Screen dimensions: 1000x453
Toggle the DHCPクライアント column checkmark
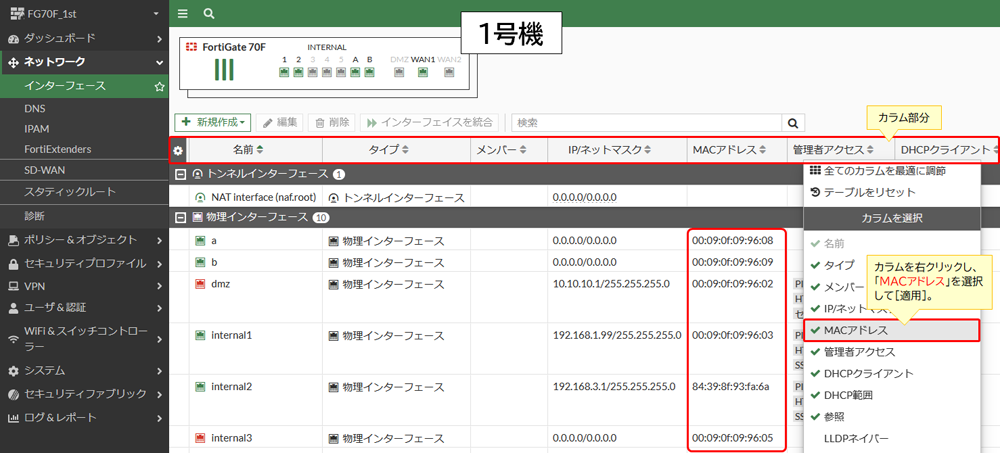814,374
